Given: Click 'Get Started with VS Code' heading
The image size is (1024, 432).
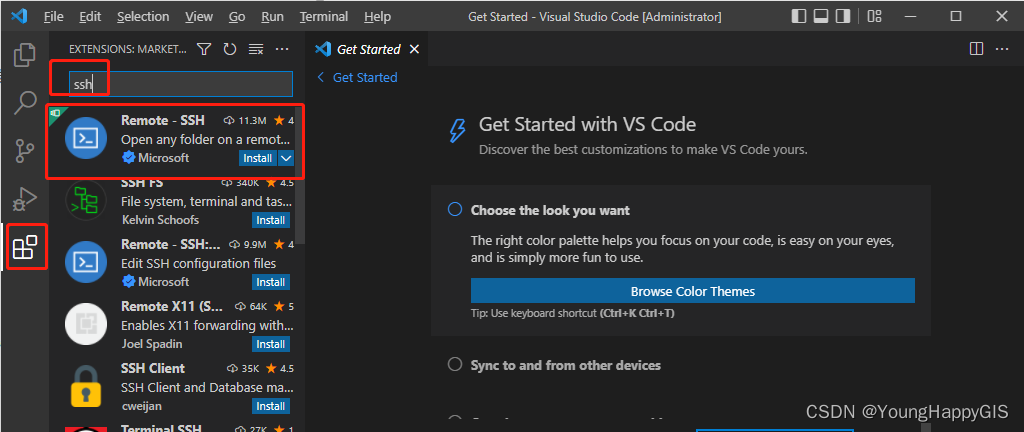Looking at the screenshot, I should [x=587, y=124].
